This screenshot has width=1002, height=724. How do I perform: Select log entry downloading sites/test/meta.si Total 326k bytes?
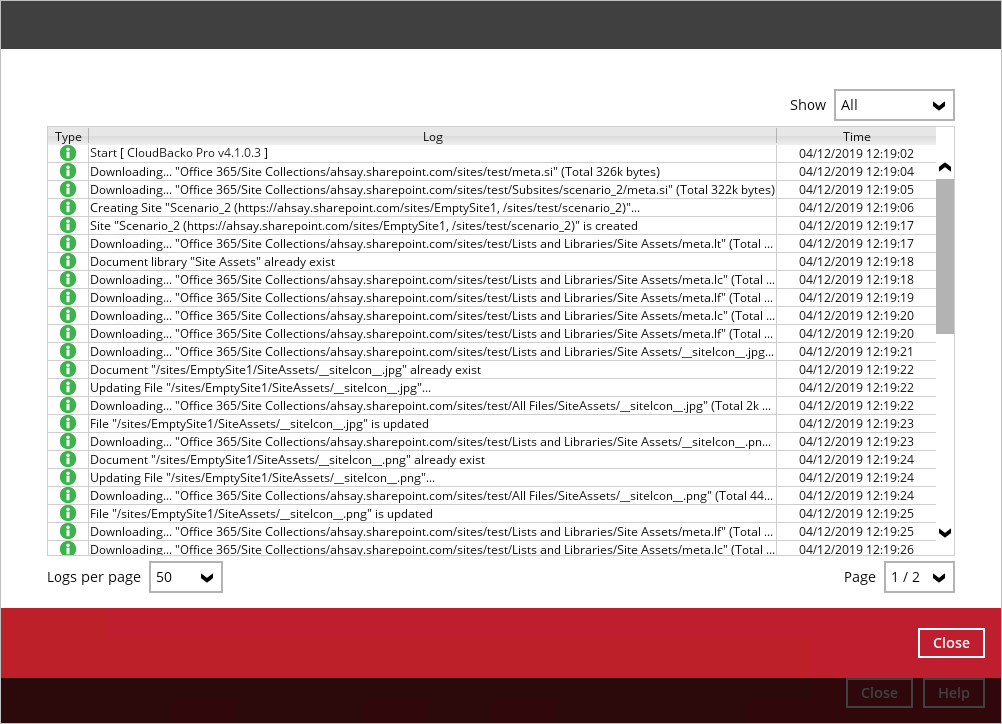[x=375, y=171]
